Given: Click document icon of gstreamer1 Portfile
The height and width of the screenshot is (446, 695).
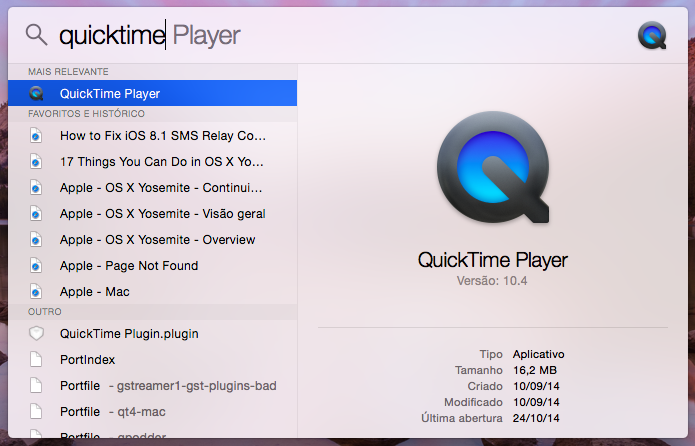Looking at the screenshot, I should tap(36, 386).
